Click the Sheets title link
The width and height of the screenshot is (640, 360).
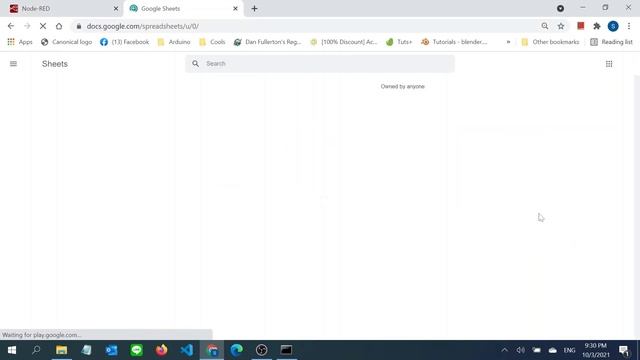55,64
